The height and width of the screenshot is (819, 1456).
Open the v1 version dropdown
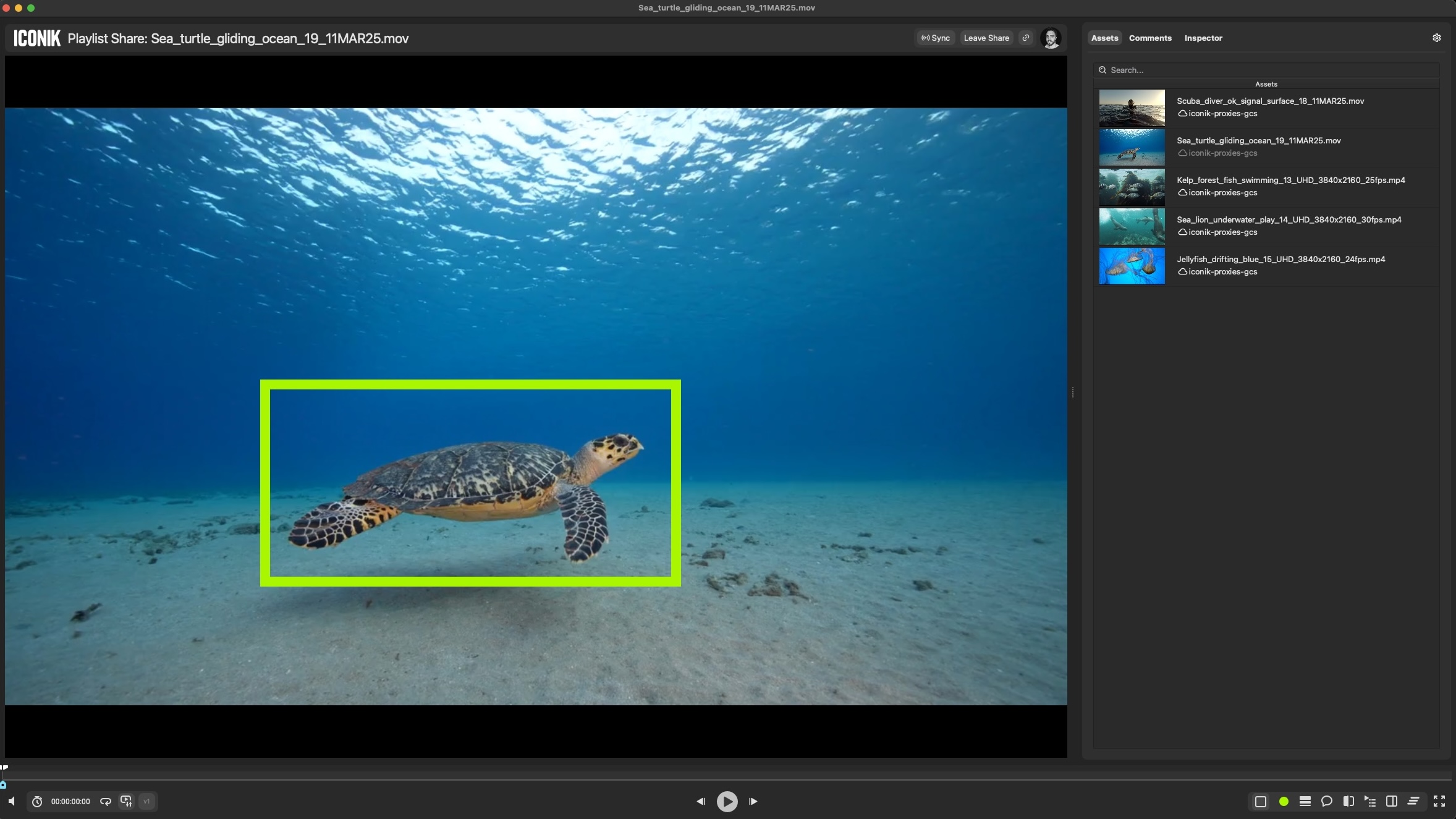click(147, 802)
